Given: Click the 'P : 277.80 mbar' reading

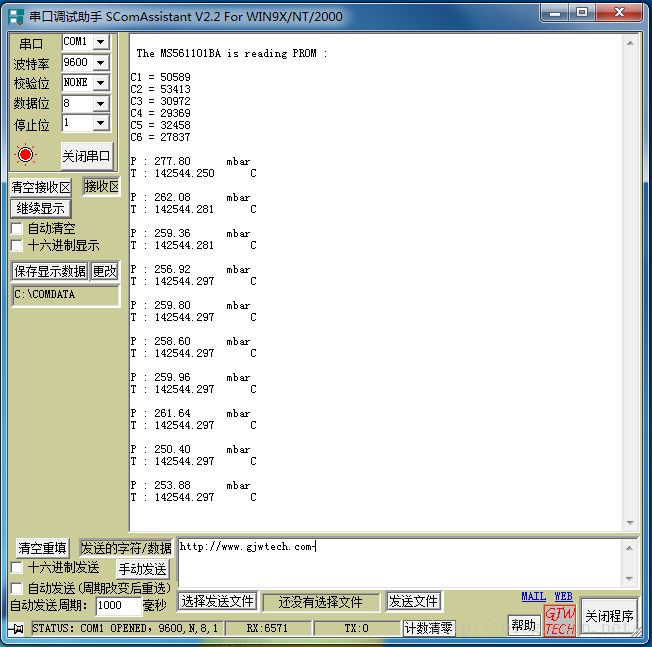Looking at the screenshot, I should tap(190, 161).
